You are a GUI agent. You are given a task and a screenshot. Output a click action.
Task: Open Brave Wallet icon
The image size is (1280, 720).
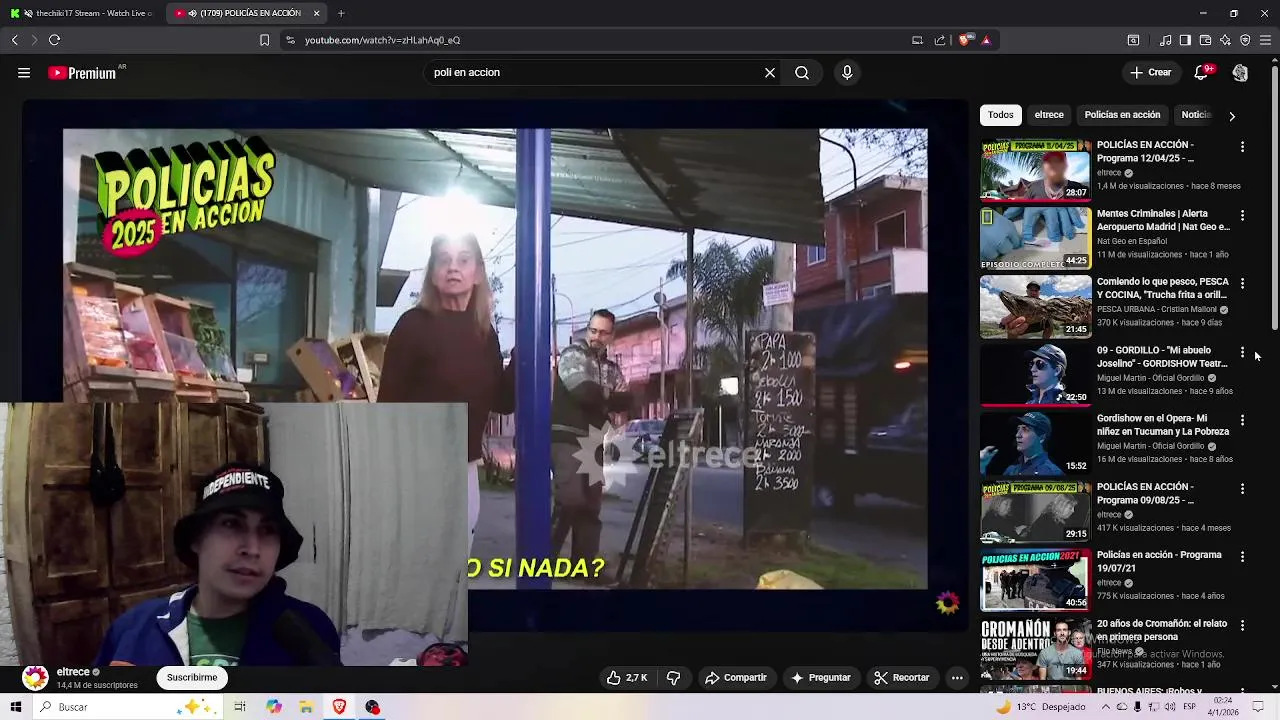click(1205, 40)
